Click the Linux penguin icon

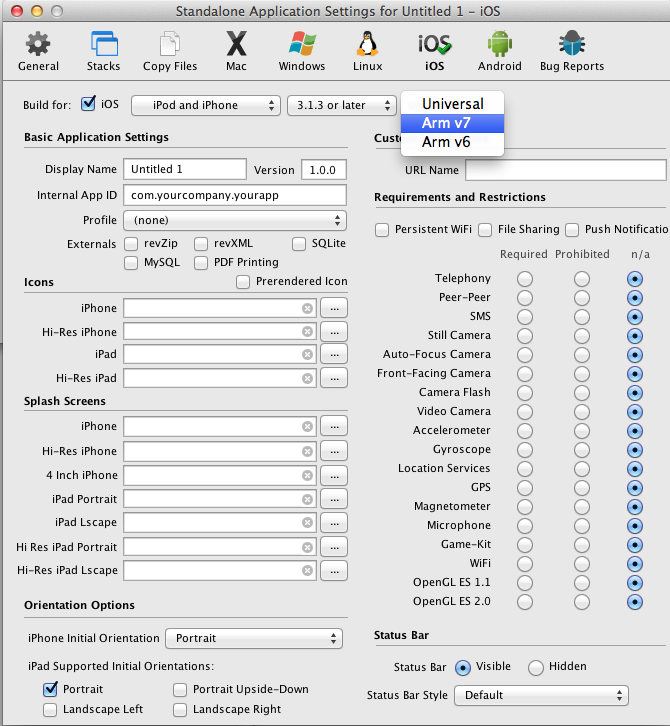click(x=368, y=51)
